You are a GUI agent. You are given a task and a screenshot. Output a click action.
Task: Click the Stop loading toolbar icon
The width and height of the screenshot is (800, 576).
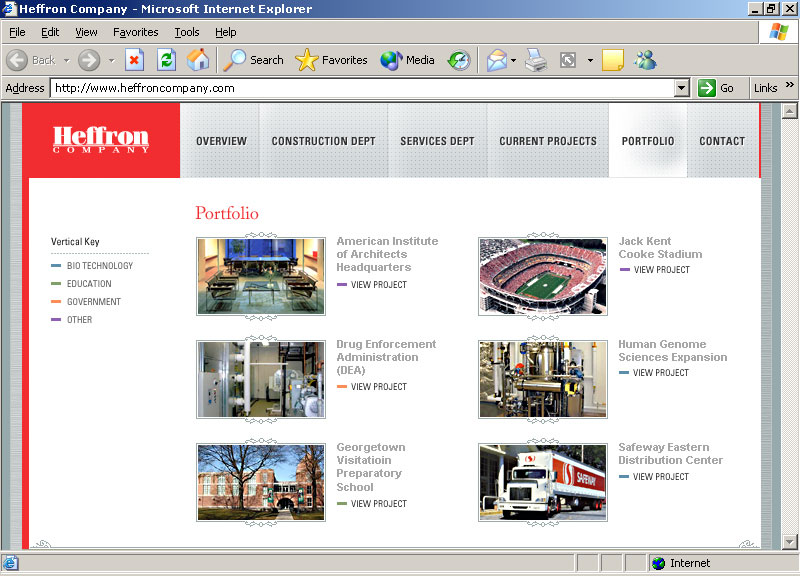(134, 60)
